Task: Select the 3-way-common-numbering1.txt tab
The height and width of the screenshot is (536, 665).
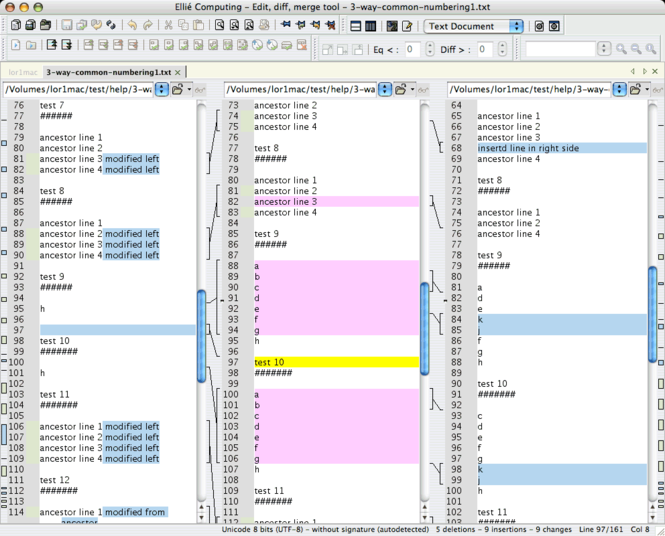Action: point(107,72)
